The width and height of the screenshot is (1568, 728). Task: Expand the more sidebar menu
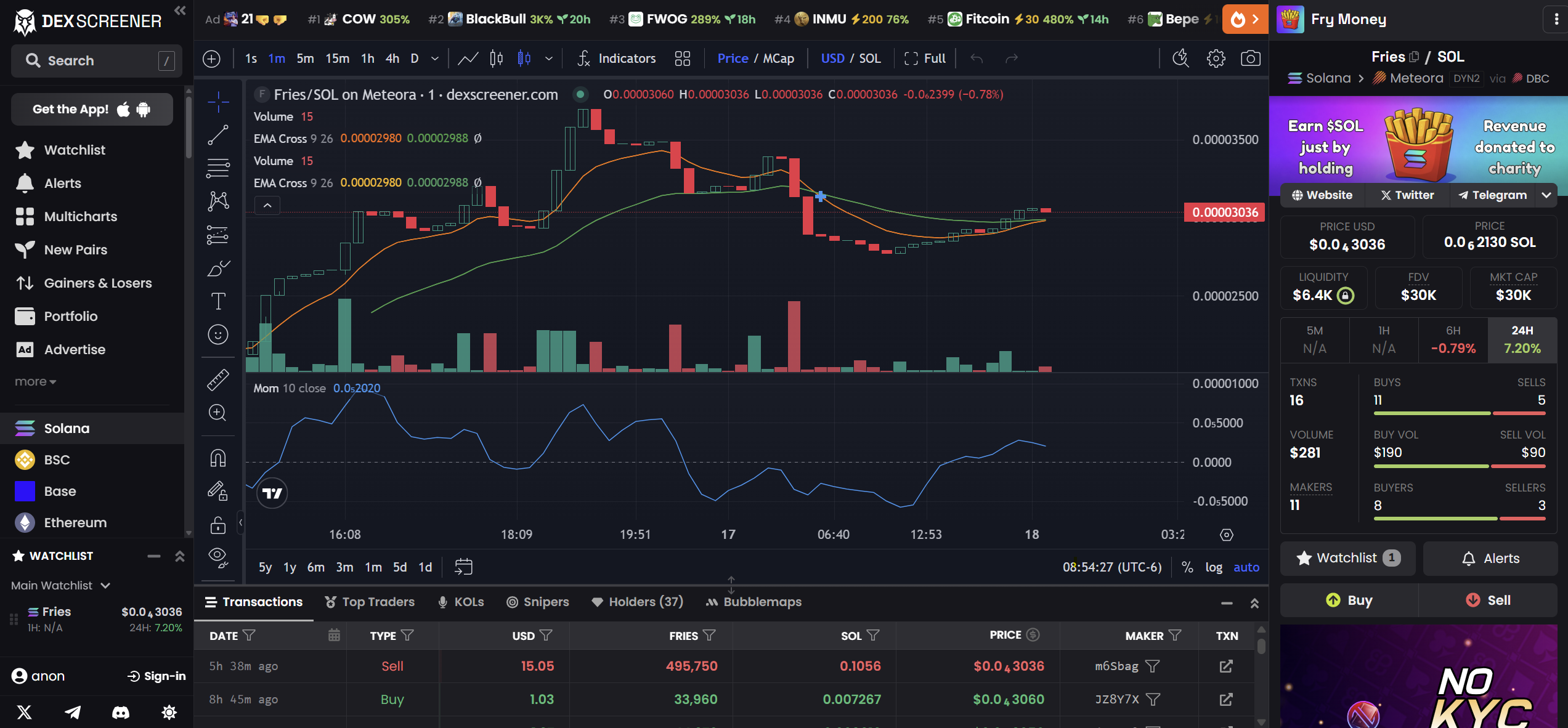click(35, 382)
